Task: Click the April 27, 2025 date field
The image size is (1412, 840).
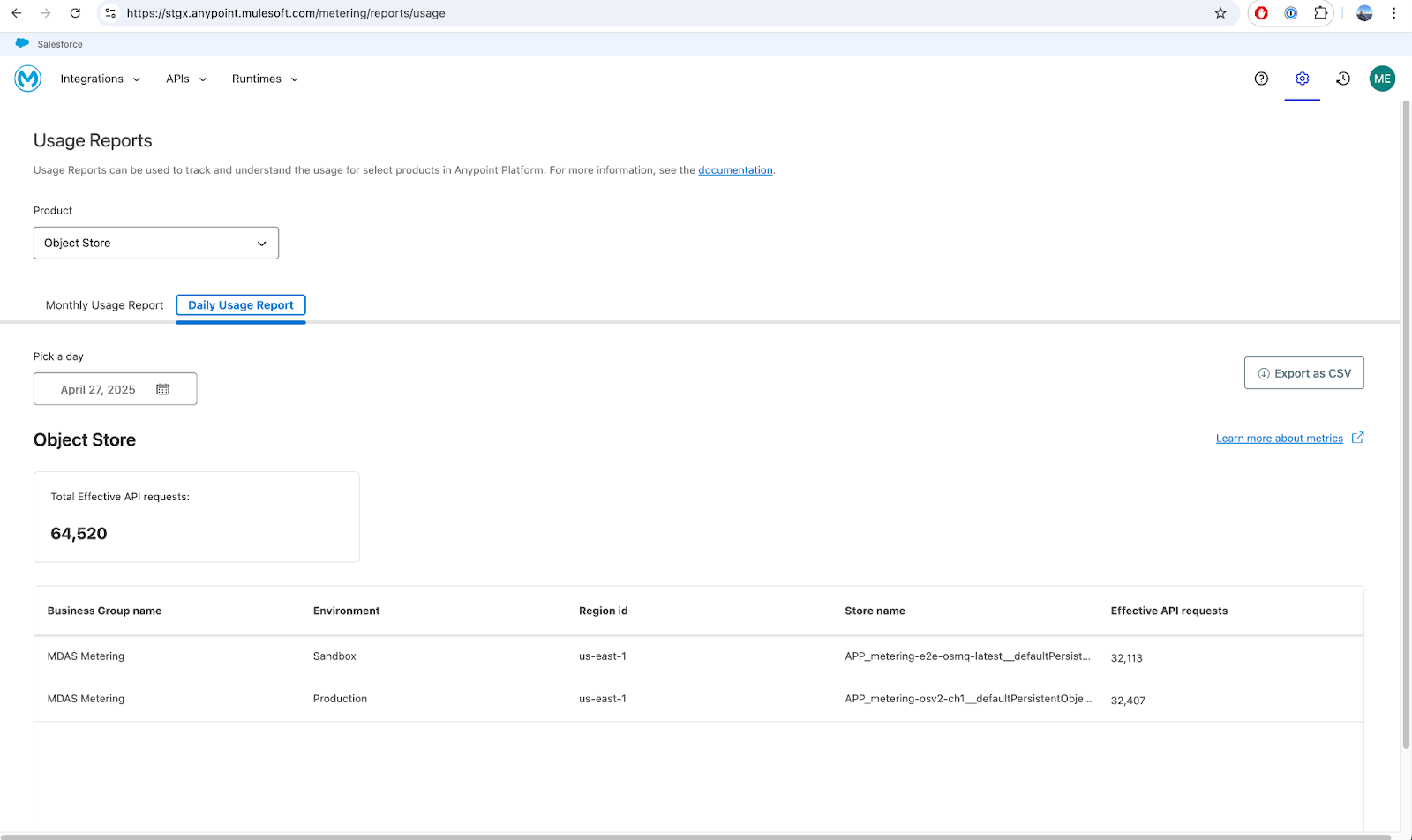Action: 97,388
